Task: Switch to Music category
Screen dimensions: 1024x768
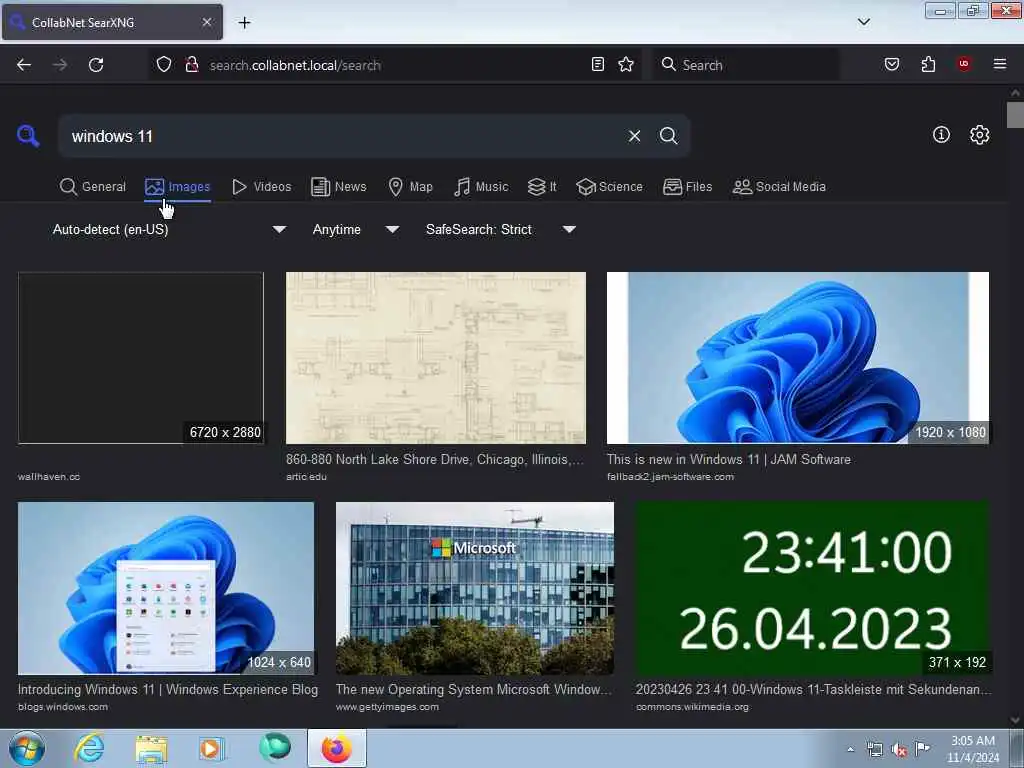Action: (x=481, y=187)
